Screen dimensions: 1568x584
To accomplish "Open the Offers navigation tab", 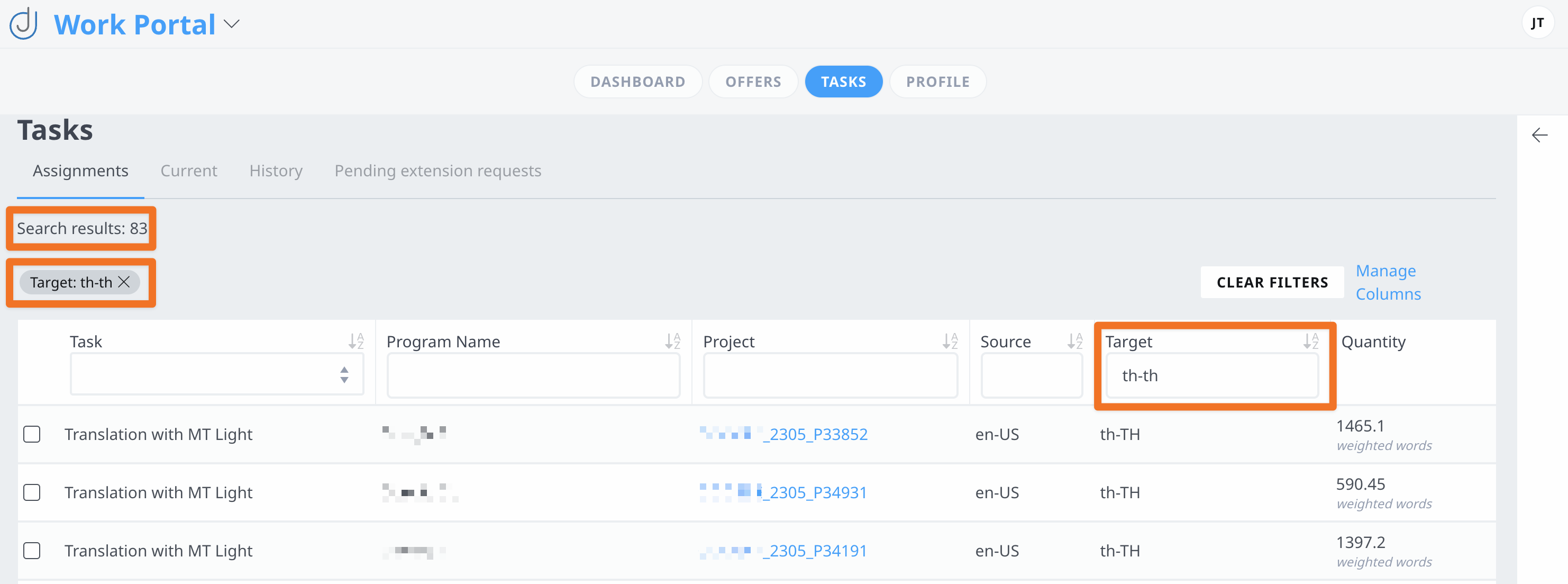I will pyautogui.click(x=752, y=82).
